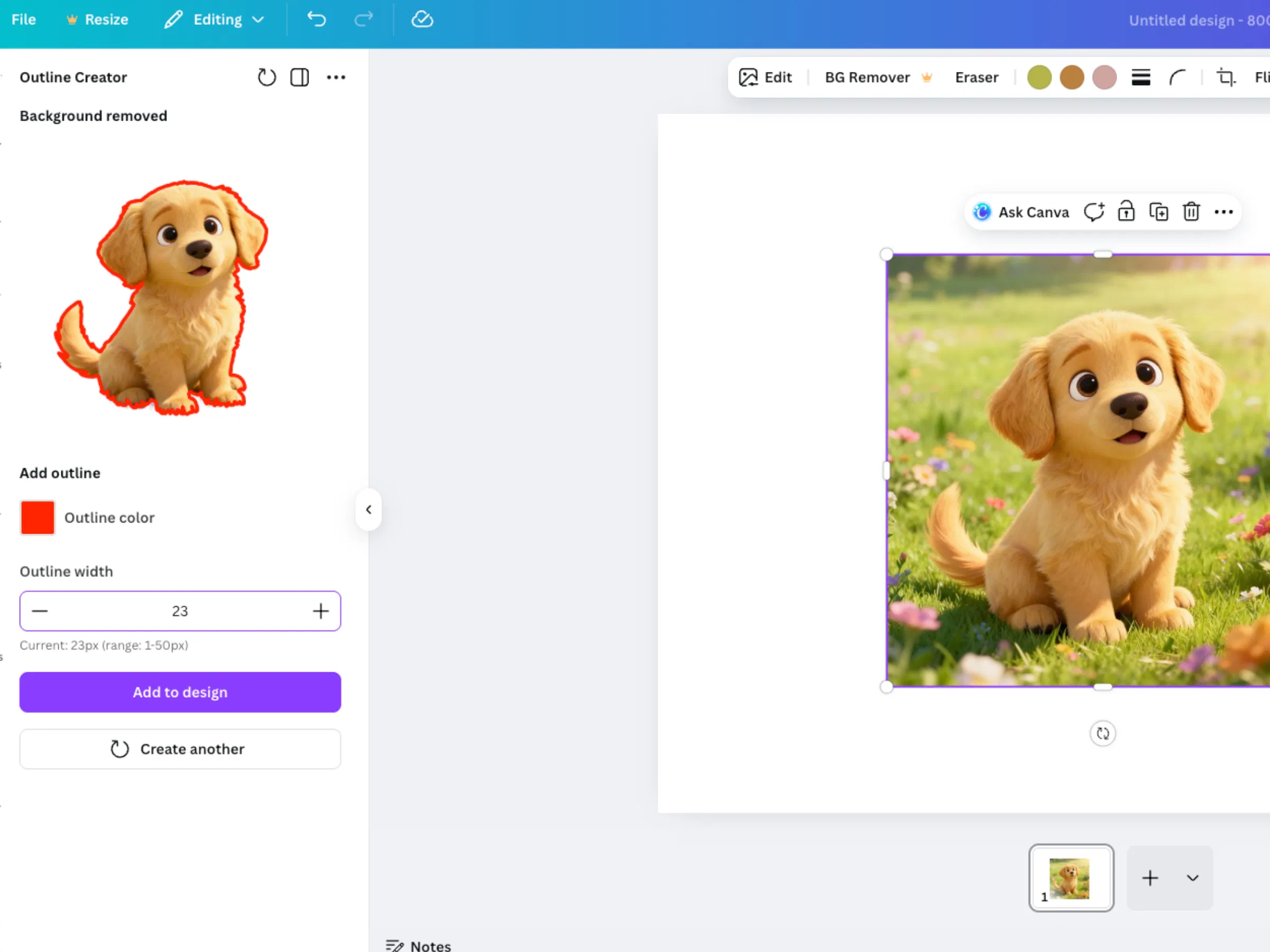Viewport: 1270px width, 952px height.
Task: Toggle the panel layout icon
Action: point(300,77)
